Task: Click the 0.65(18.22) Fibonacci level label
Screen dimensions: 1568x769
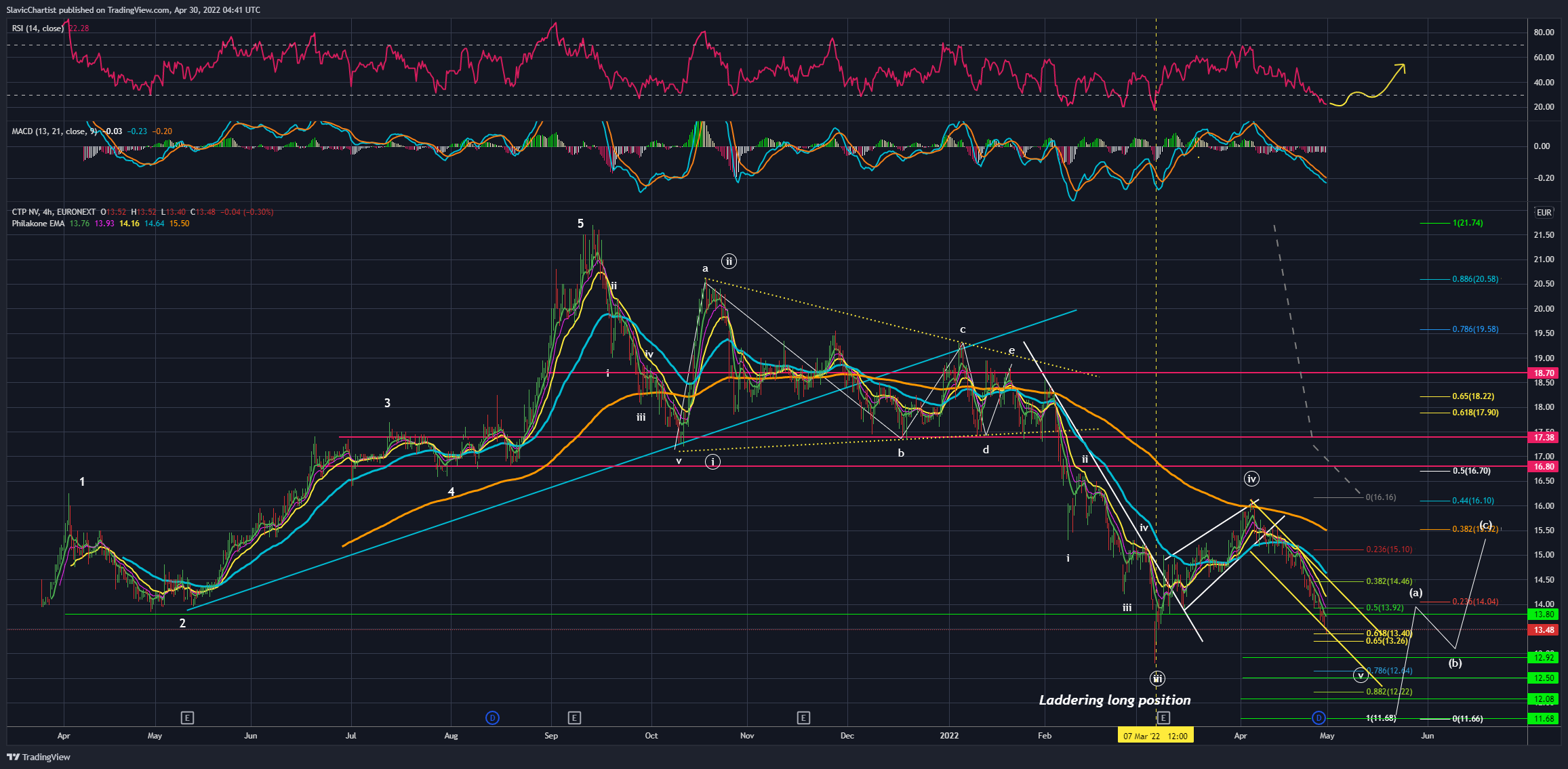Action: [1473, 396]
